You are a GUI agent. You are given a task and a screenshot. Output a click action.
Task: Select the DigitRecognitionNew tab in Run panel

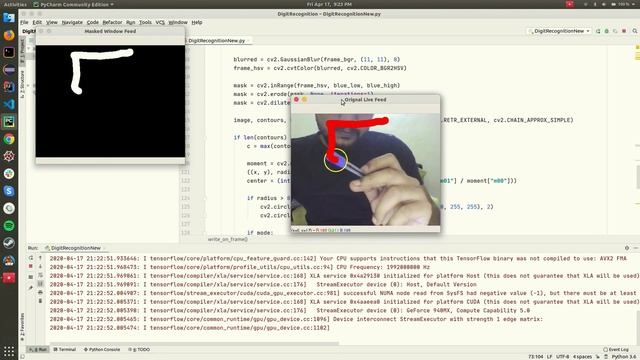point(76,248)
